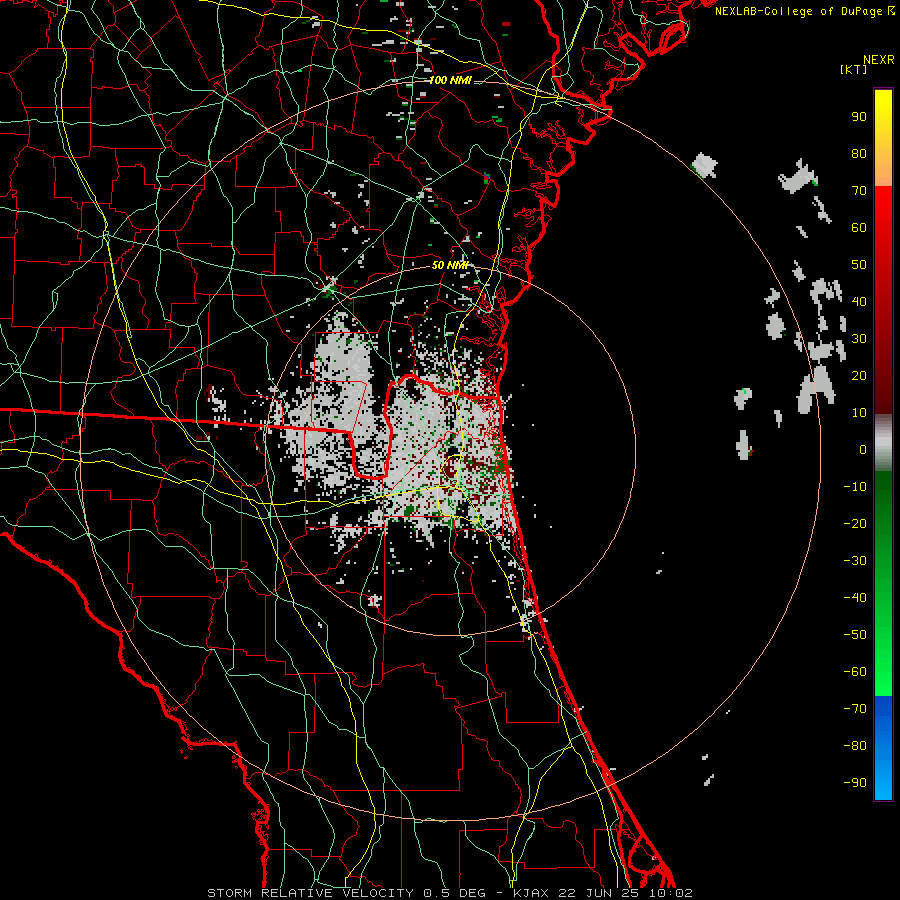Image resolution: width=900 pixels, height=900 pixels.
Task: Click the 30 value on the velocity scale
Action: click(859, 339)
